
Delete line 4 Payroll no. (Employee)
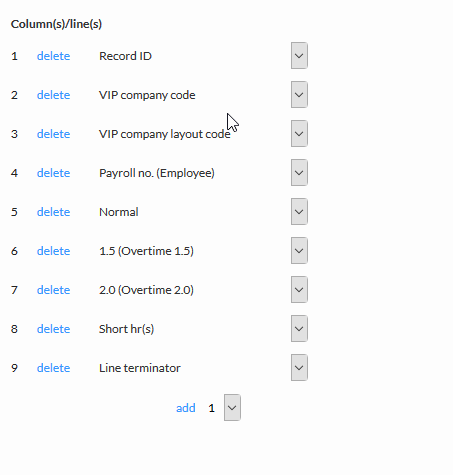tap(53, 173)
